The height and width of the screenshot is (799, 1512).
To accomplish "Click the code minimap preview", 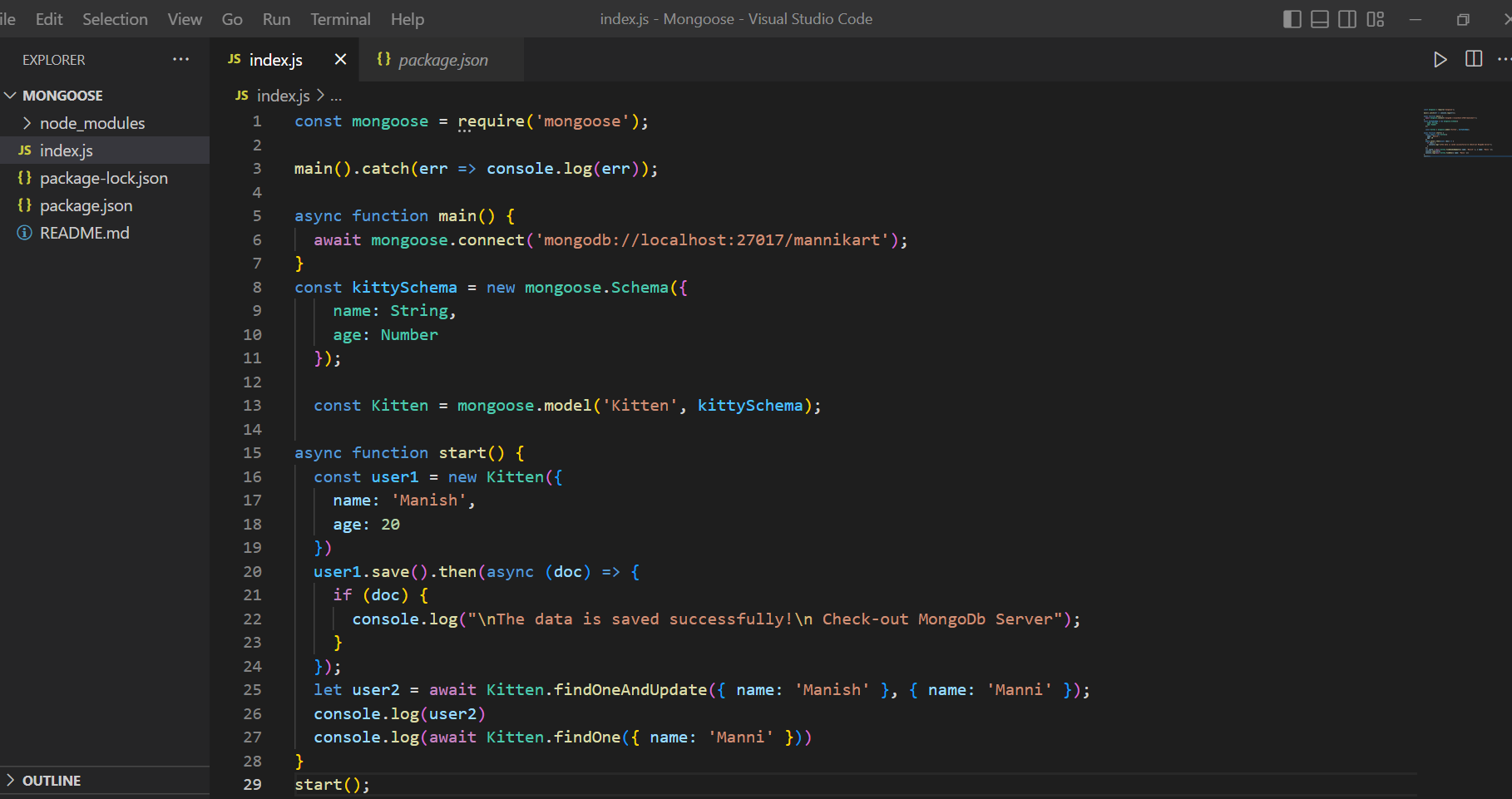I will (x=1458, y=131).
